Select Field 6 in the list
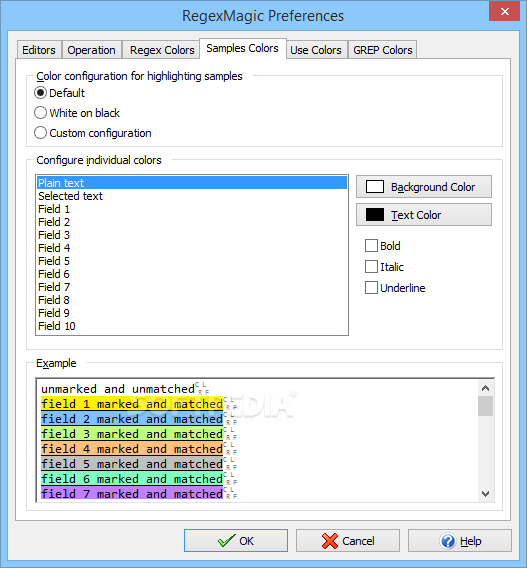527x568 pixels. click(x=192, y=274)
